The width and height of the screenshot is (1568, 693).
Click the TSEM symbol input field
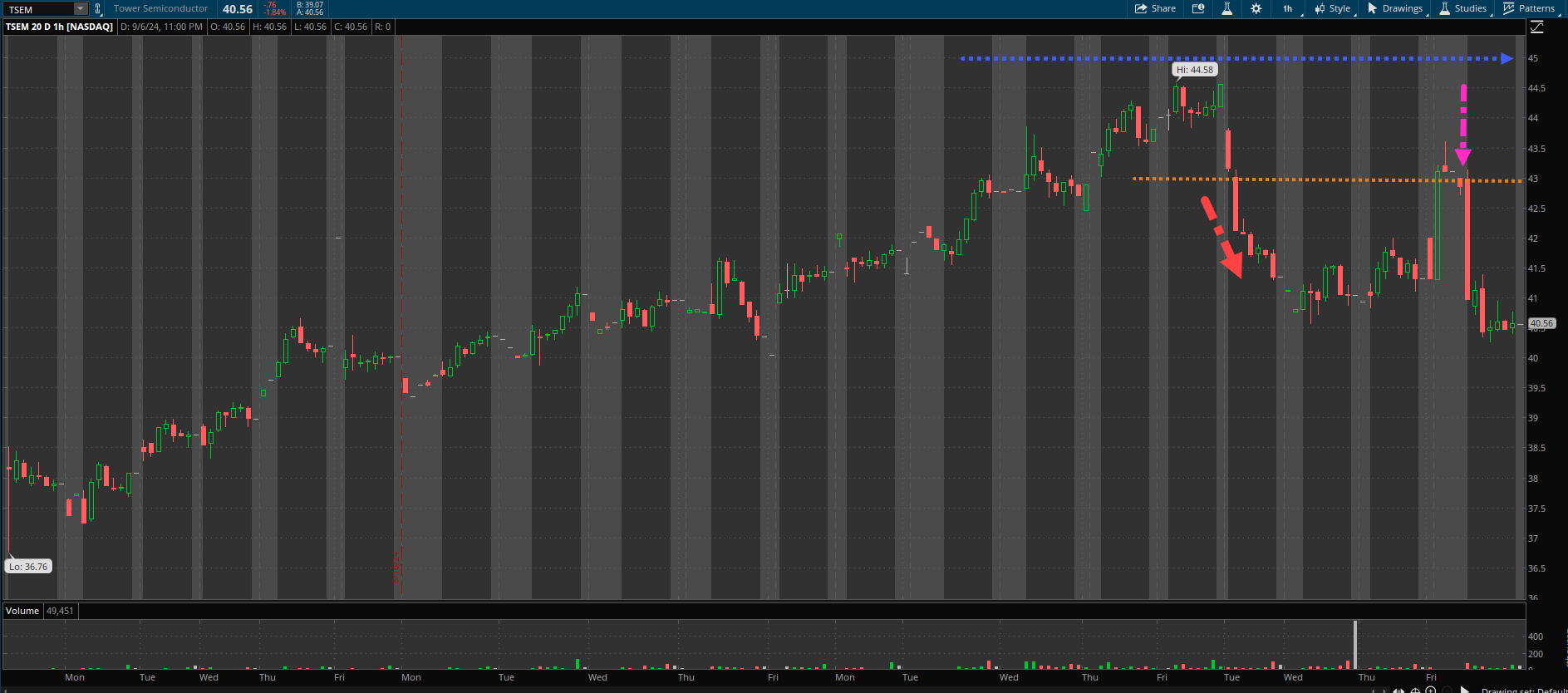click(38, 9)
